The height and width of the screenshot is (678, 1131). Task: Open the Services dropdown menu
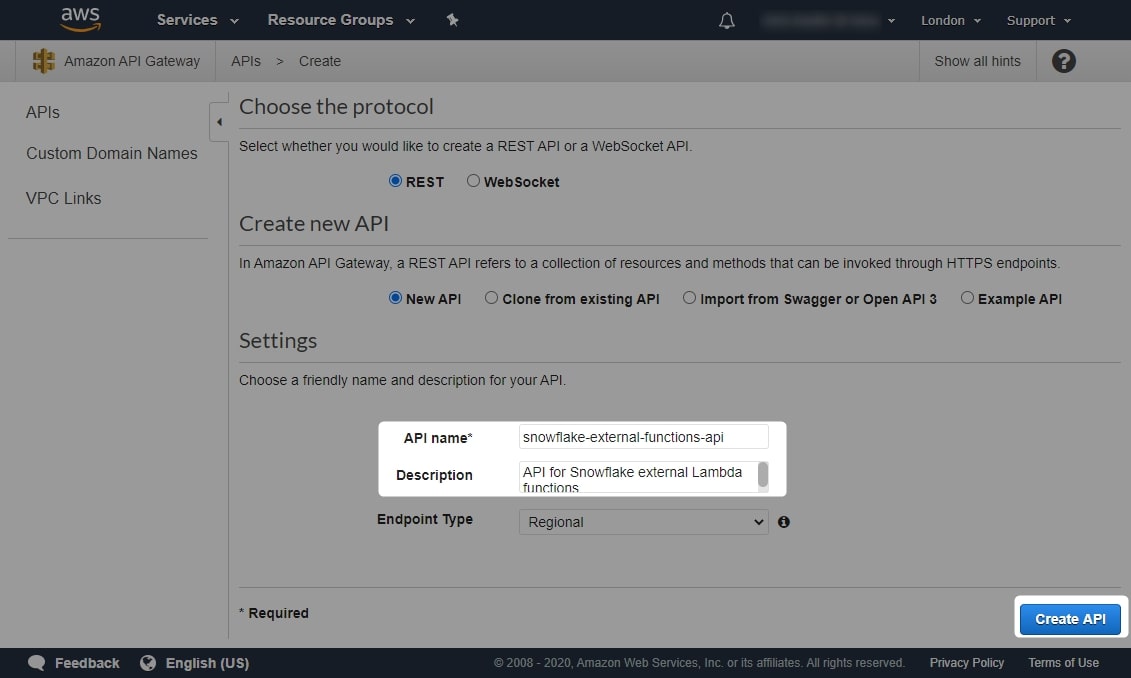click(x=198, y=20)
